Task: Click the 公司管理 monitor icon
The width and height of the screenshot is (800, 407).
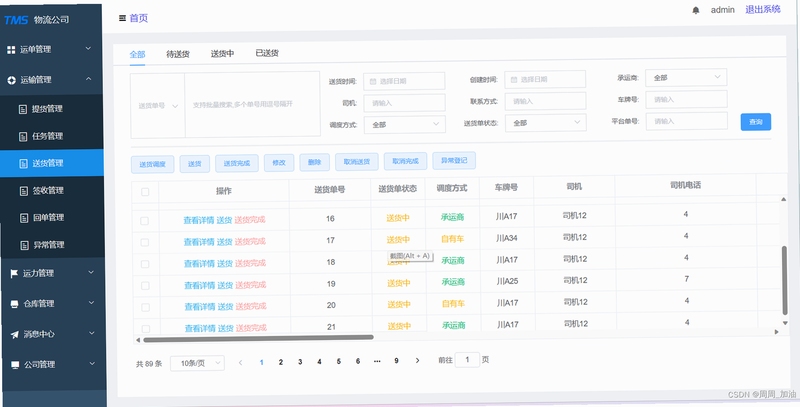Action: tap(15, 365)
